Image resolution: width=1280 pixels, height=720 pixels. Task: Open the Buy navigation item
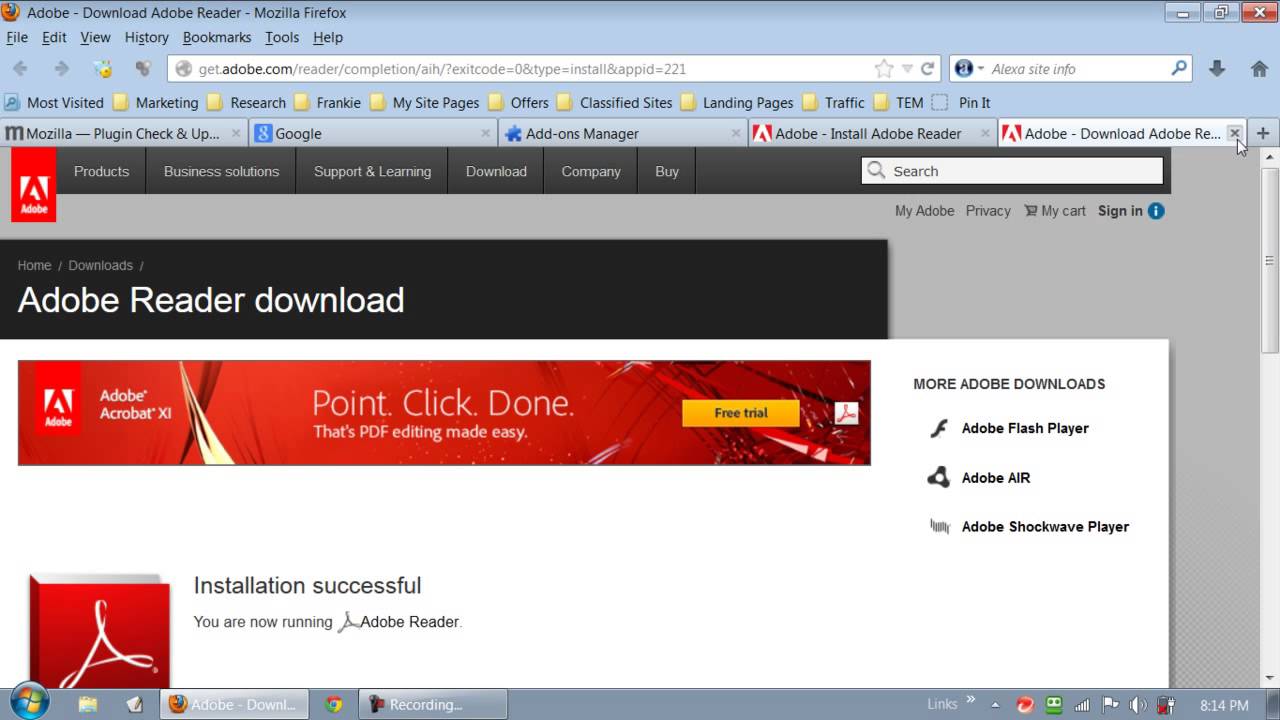[667, 171]
